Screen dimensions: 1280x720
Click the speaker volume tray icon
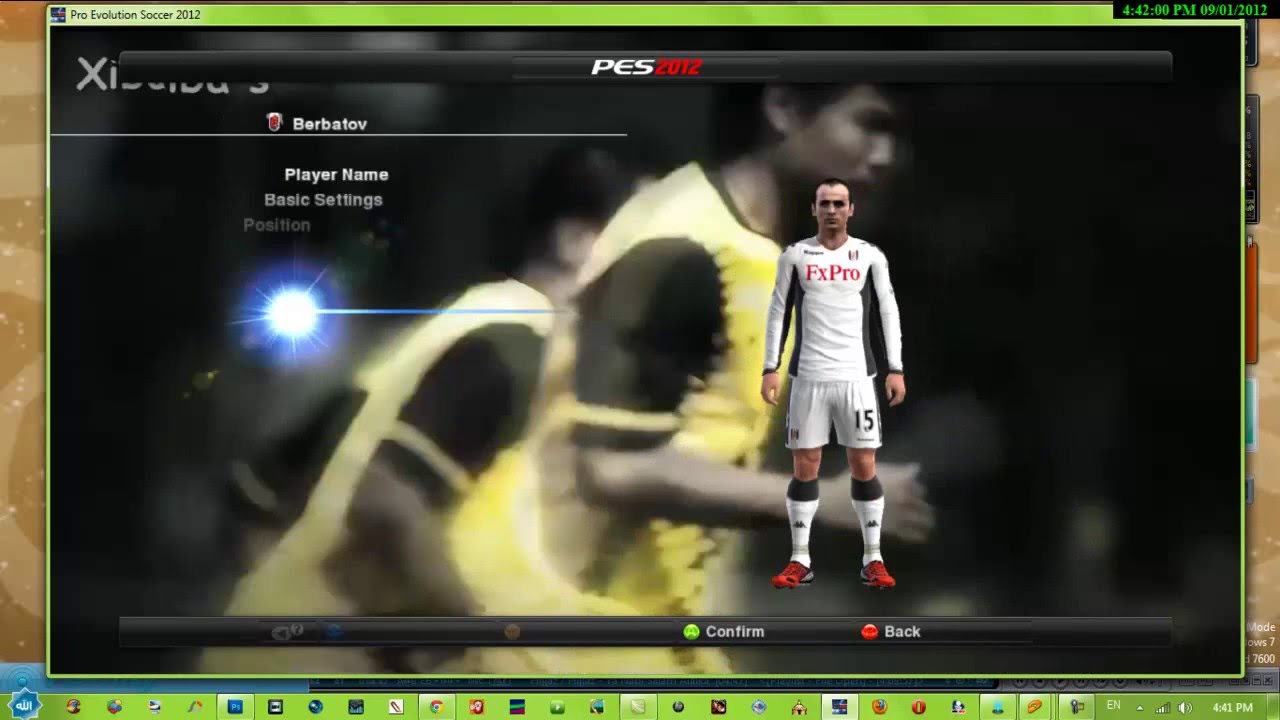pyautogui.click(x=1185, y=707)
